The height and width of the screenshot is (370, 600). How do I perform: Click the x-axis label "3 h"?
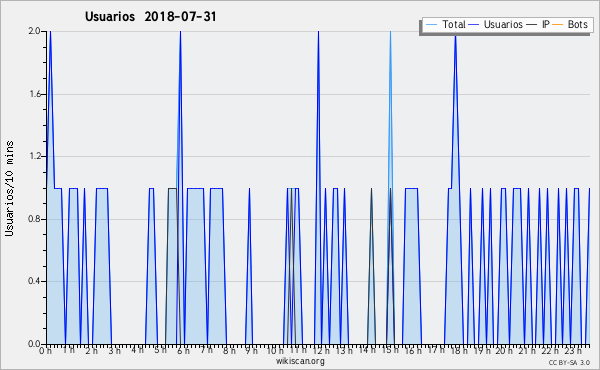coord(114,351)
